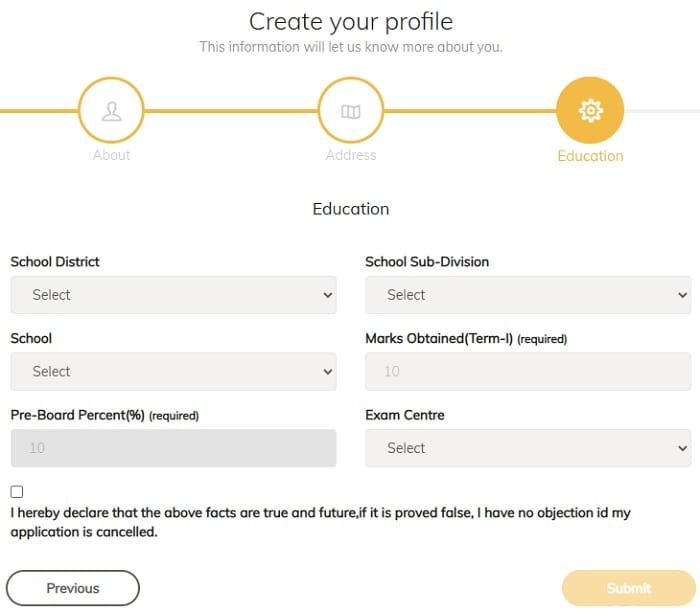
Task: Open the School District dropdown
Action: click(173, 295)
